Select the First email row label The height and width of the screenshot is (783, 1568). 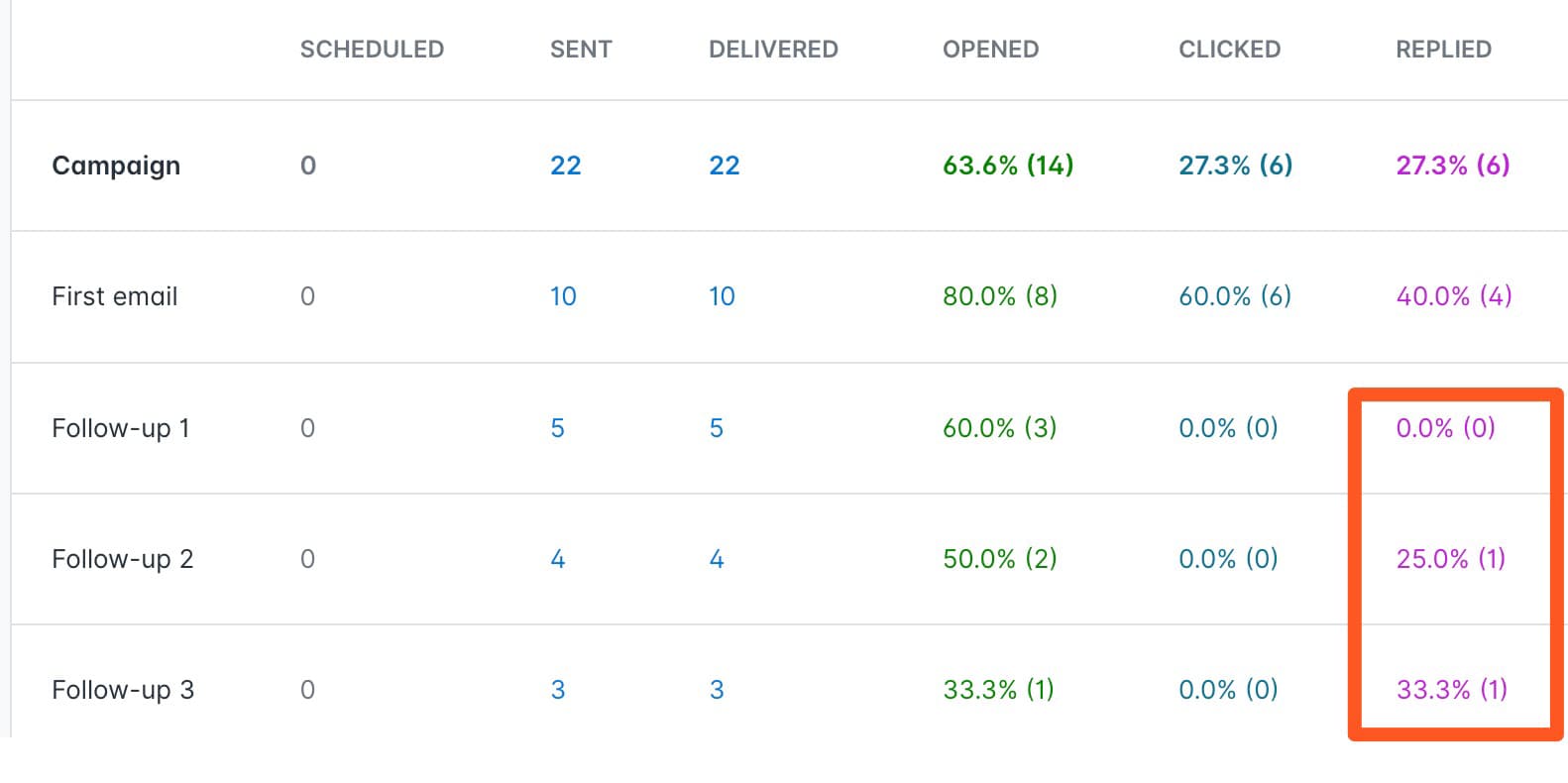[x=115, y=296]
